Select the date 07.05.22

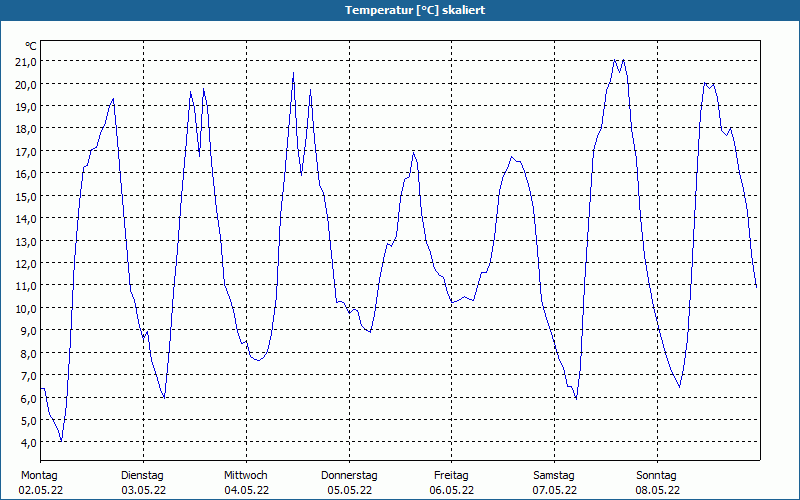click(555, 491)
